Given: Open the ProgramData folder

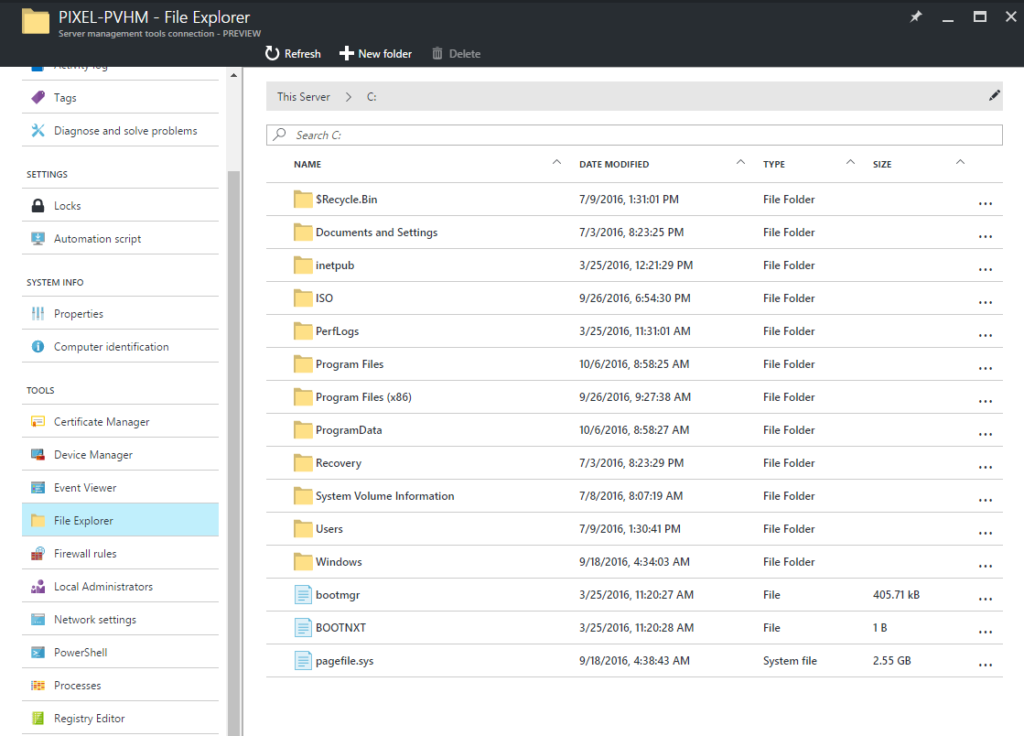Looking at the screenshot, I should [349, 430].
